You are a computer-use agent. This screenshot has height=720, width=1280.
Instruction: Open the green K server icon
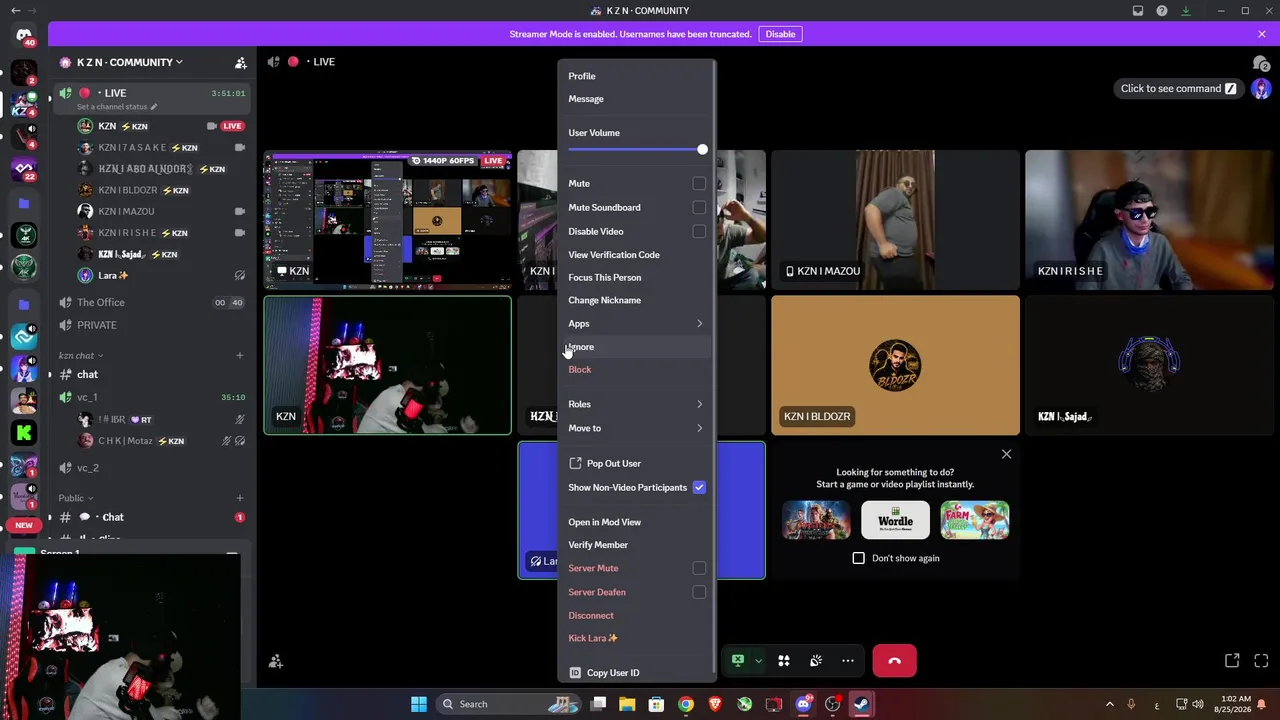[24, 432]
